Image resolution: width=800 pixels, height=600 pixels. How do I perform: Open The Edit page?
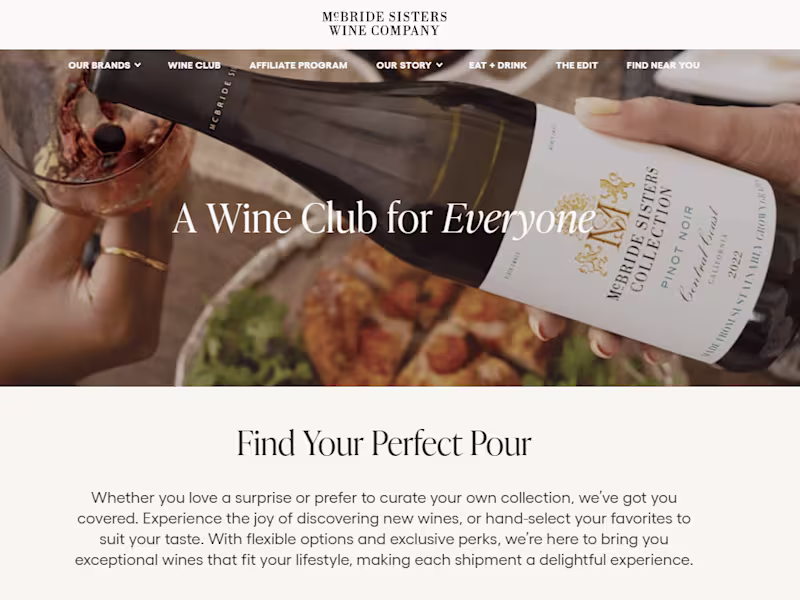pos(577,65)
